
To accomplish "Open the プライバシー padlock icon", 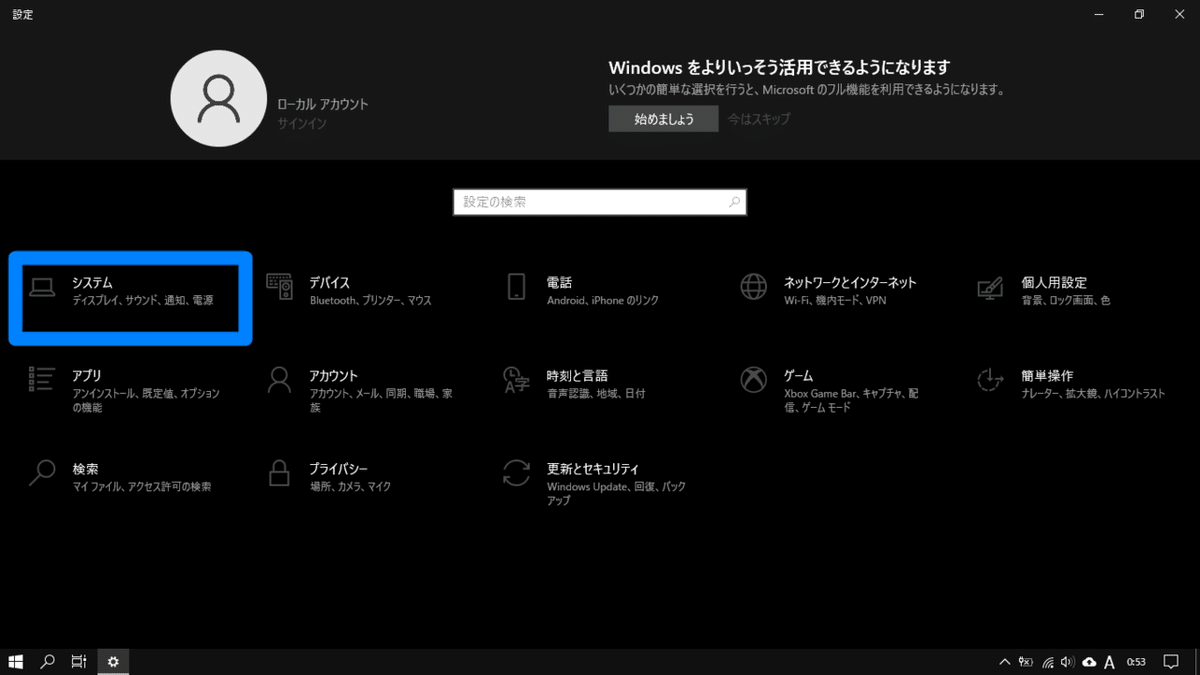I will [x=280, y=473].
